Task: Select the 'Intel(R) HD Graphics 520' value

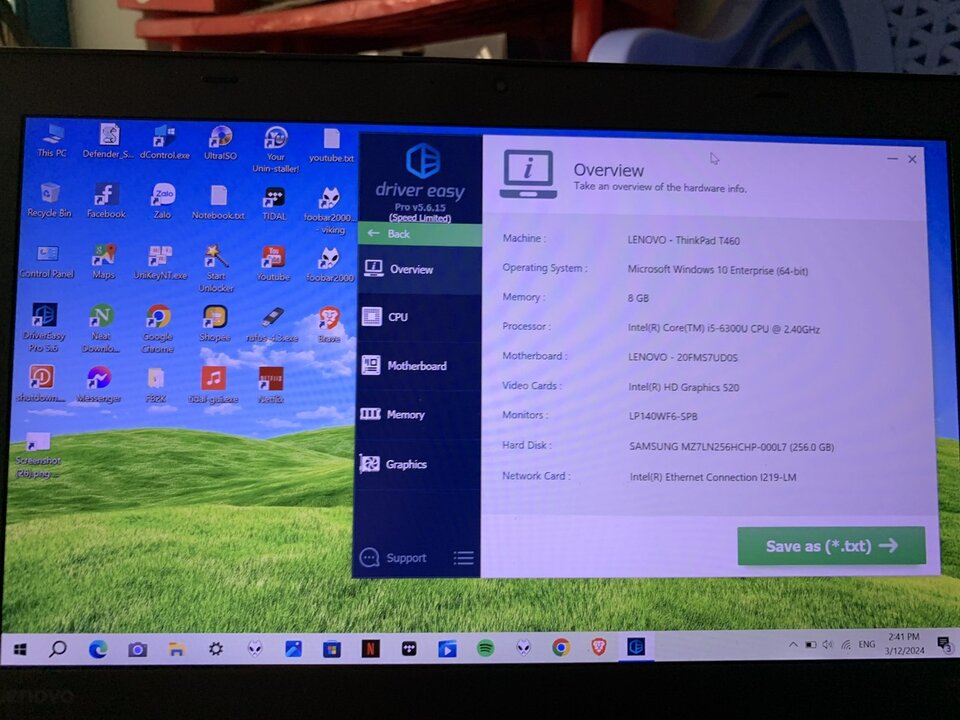Action: 684,387
